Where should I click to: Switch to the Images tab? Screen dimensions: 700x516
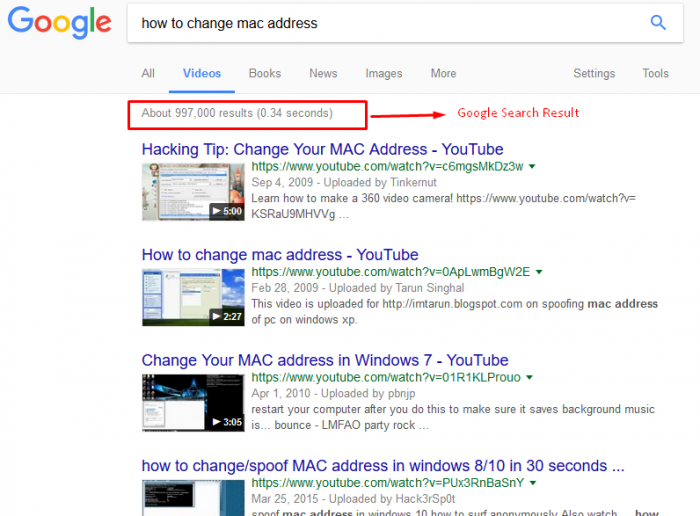click(384, 73)
